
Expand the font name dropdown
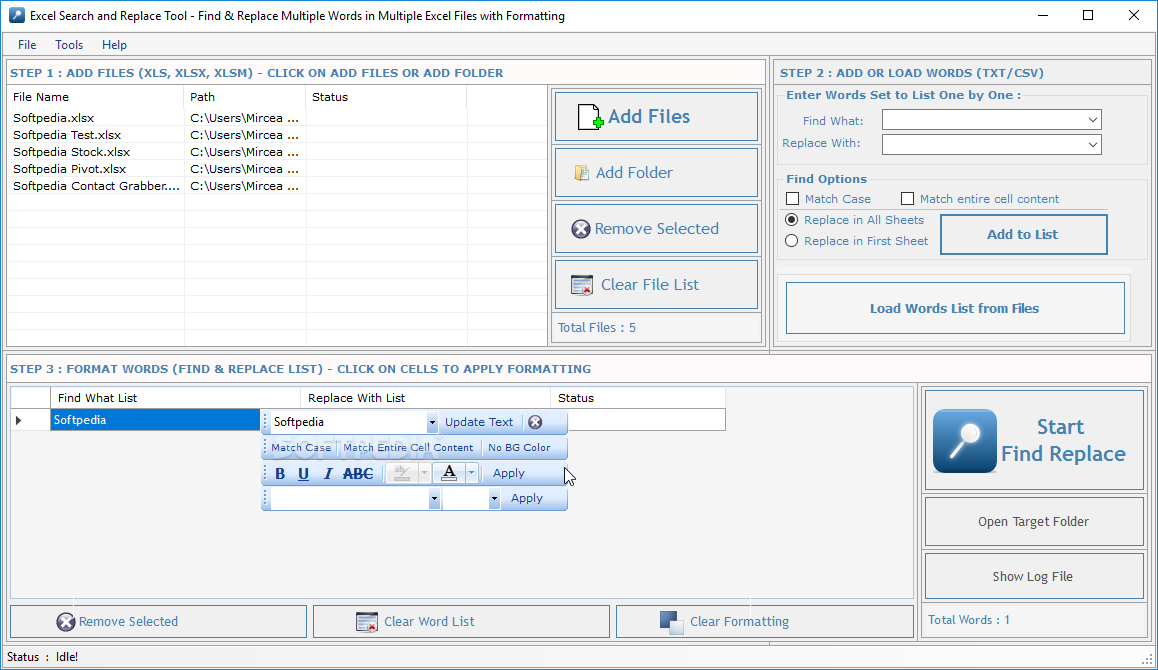pos(434,499)
